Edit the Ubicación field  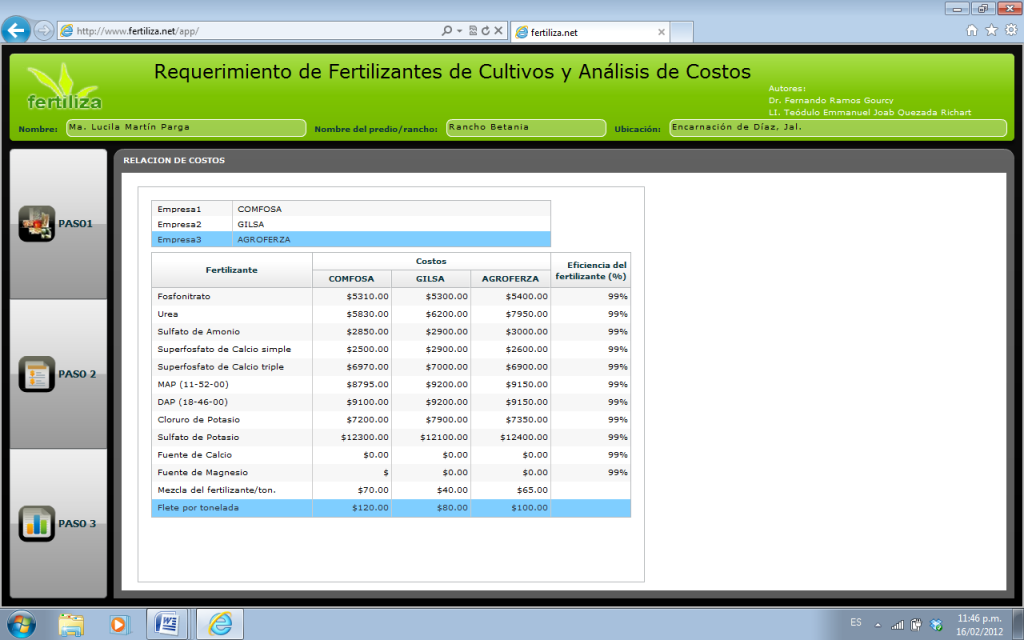(x=838, y=128)
